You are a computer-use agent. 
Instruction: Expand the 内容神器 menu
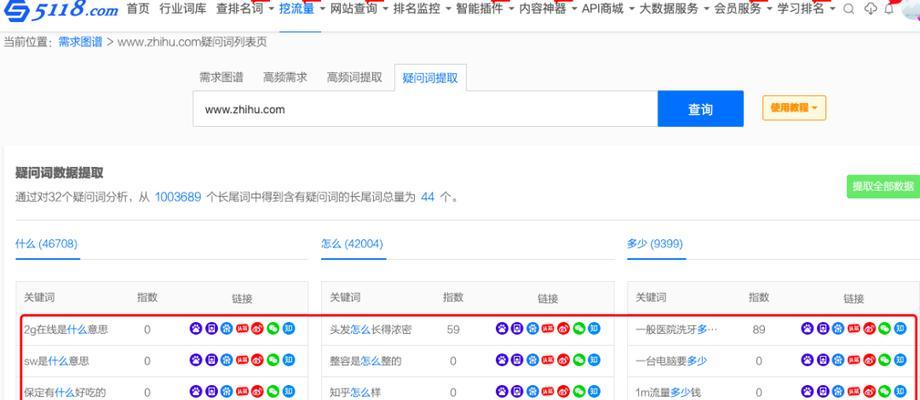tap(549, 9)
